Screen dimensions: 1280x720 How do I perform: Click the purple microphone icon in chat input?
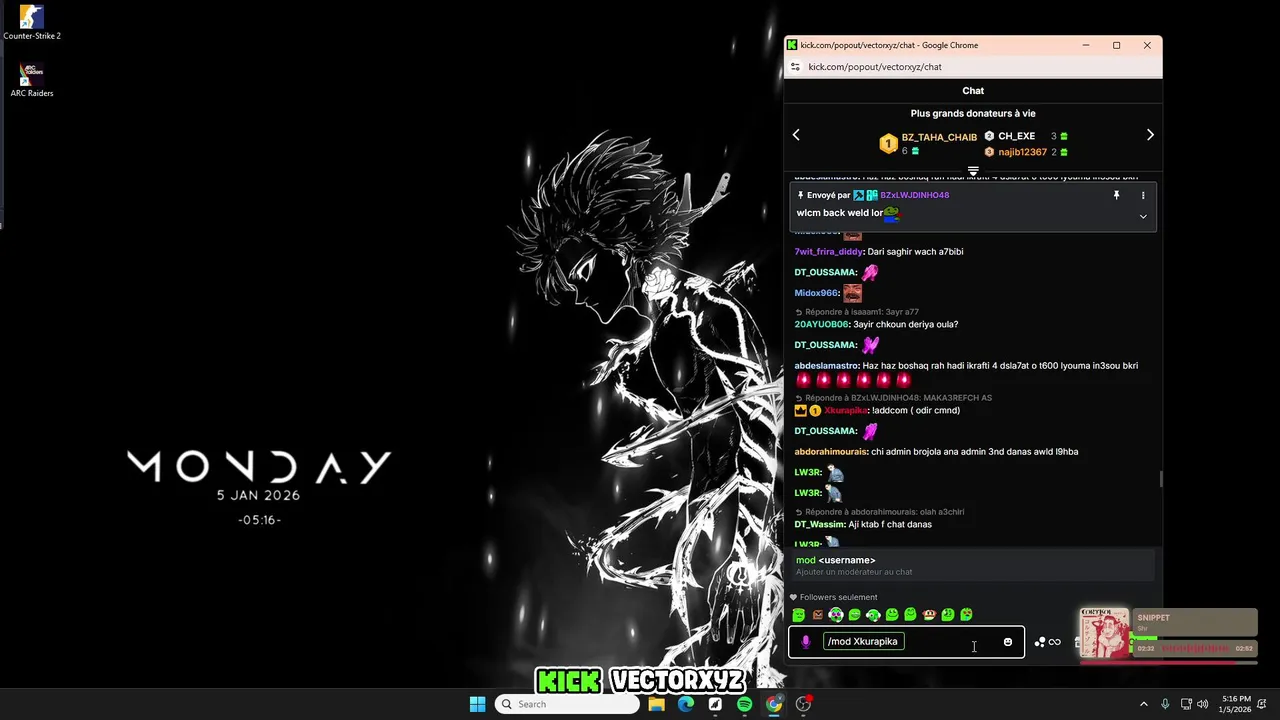point(806,642)
